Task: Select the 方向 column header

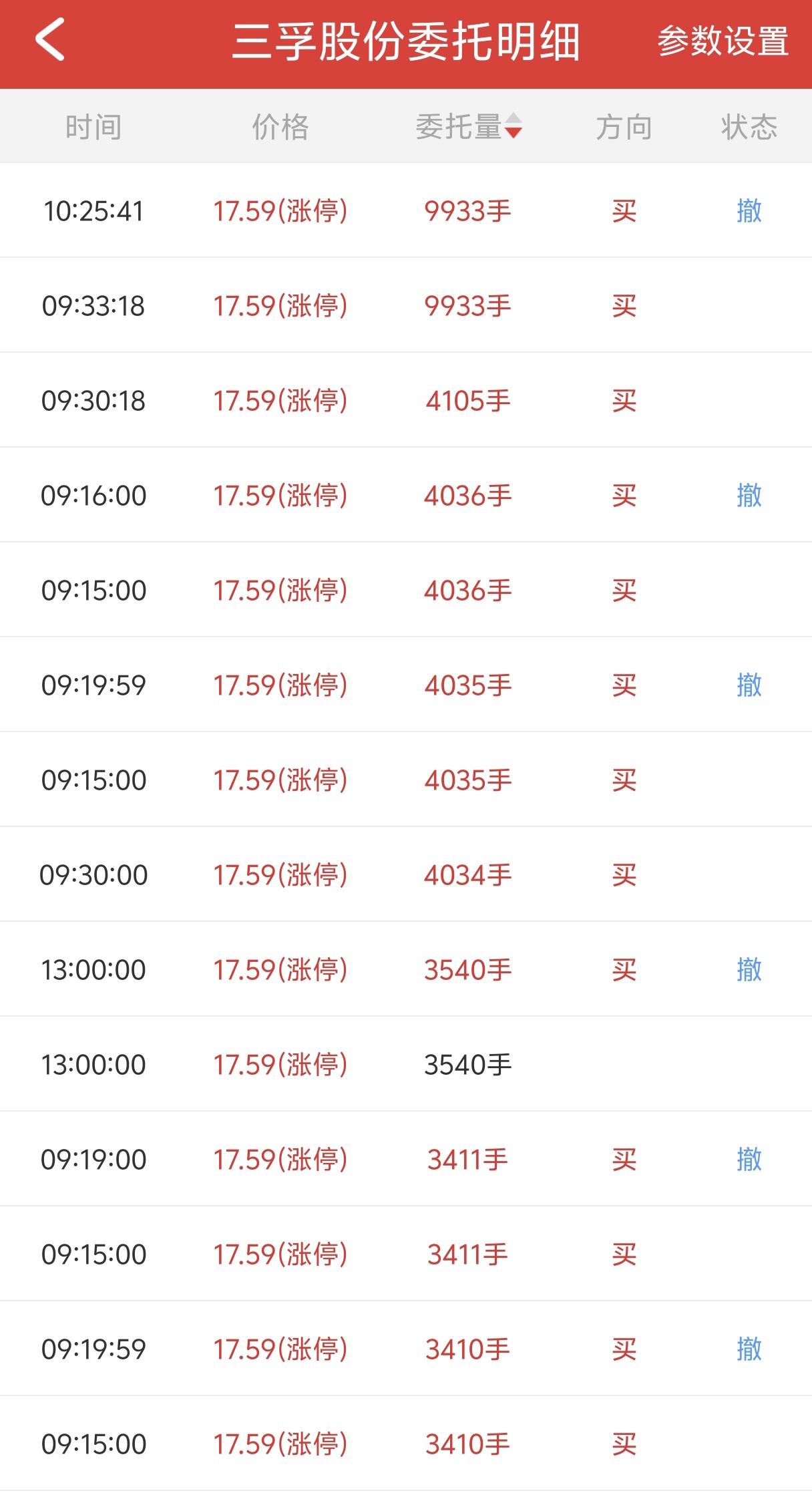Action: coord(624,127)
